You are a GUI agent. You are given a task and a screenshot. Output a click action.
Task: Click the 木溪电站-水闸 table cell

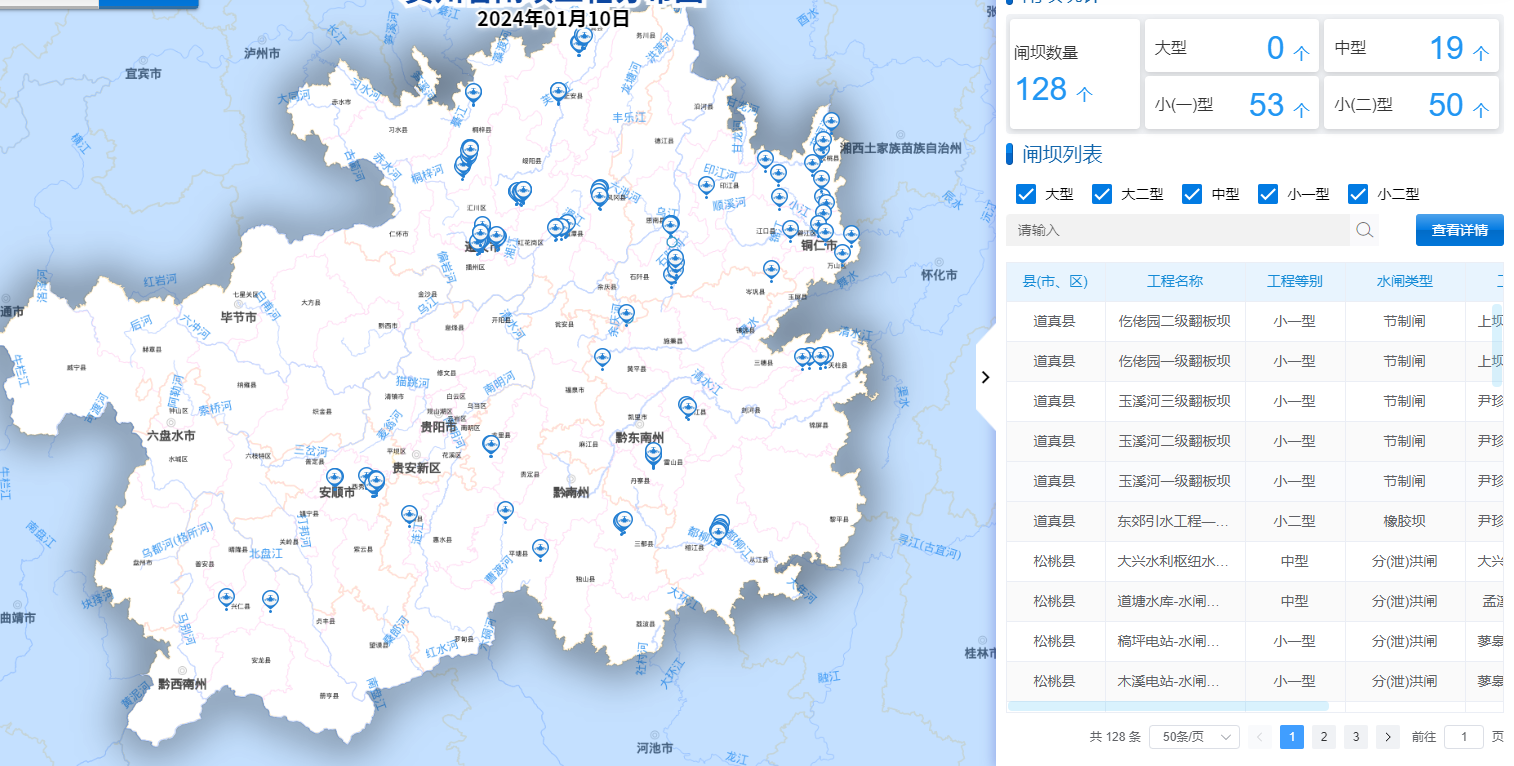[1175, 681]
